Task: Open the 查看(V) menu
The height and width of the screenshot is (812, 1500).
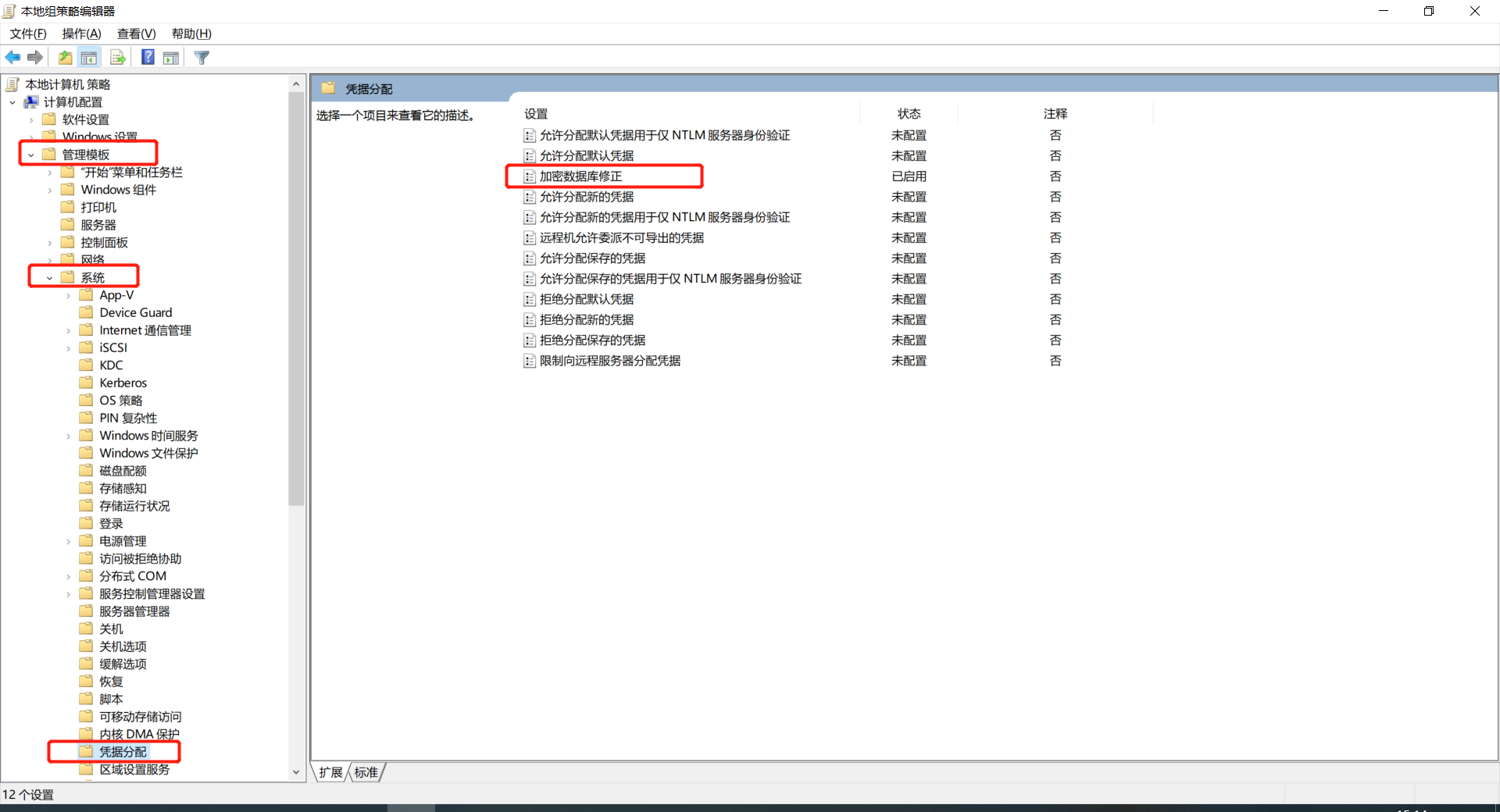Action: [137, 34]
